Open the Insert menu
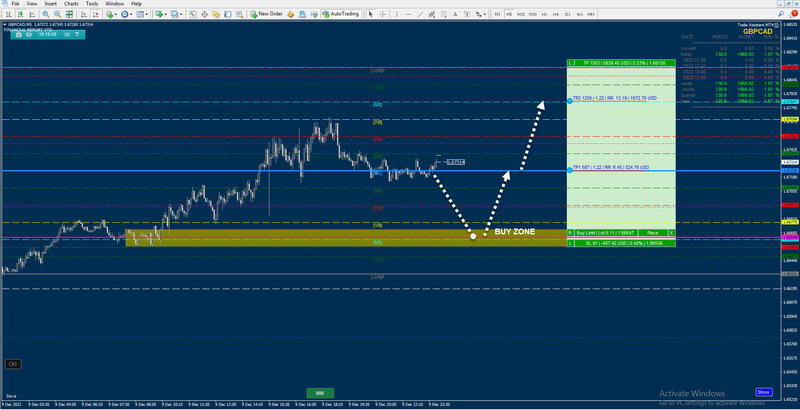The width and height of the screenshot is (800, 410). pos(51,3)
